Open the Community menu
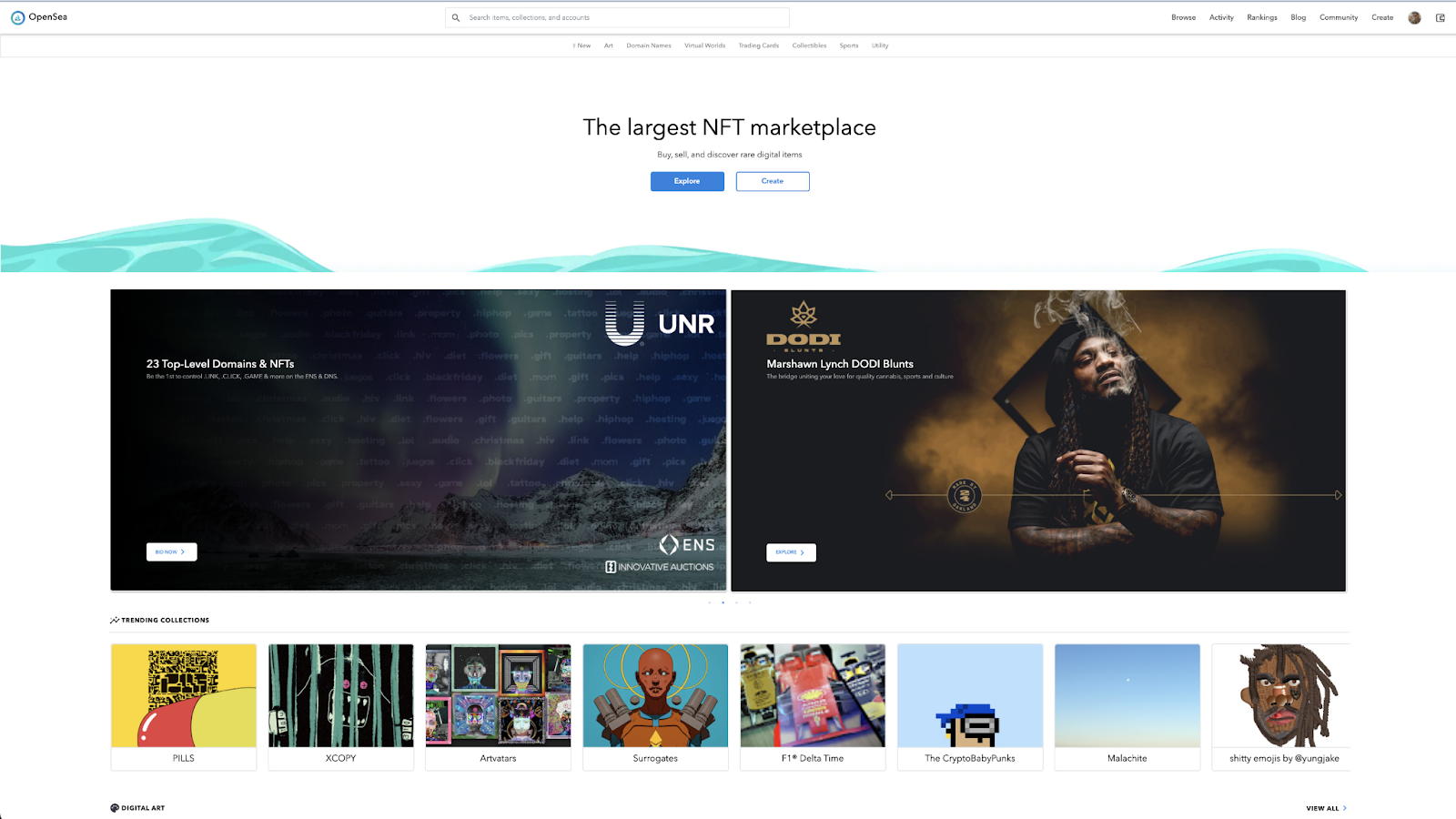This screenshot has height=819, width=1456. coord(1339,17)
